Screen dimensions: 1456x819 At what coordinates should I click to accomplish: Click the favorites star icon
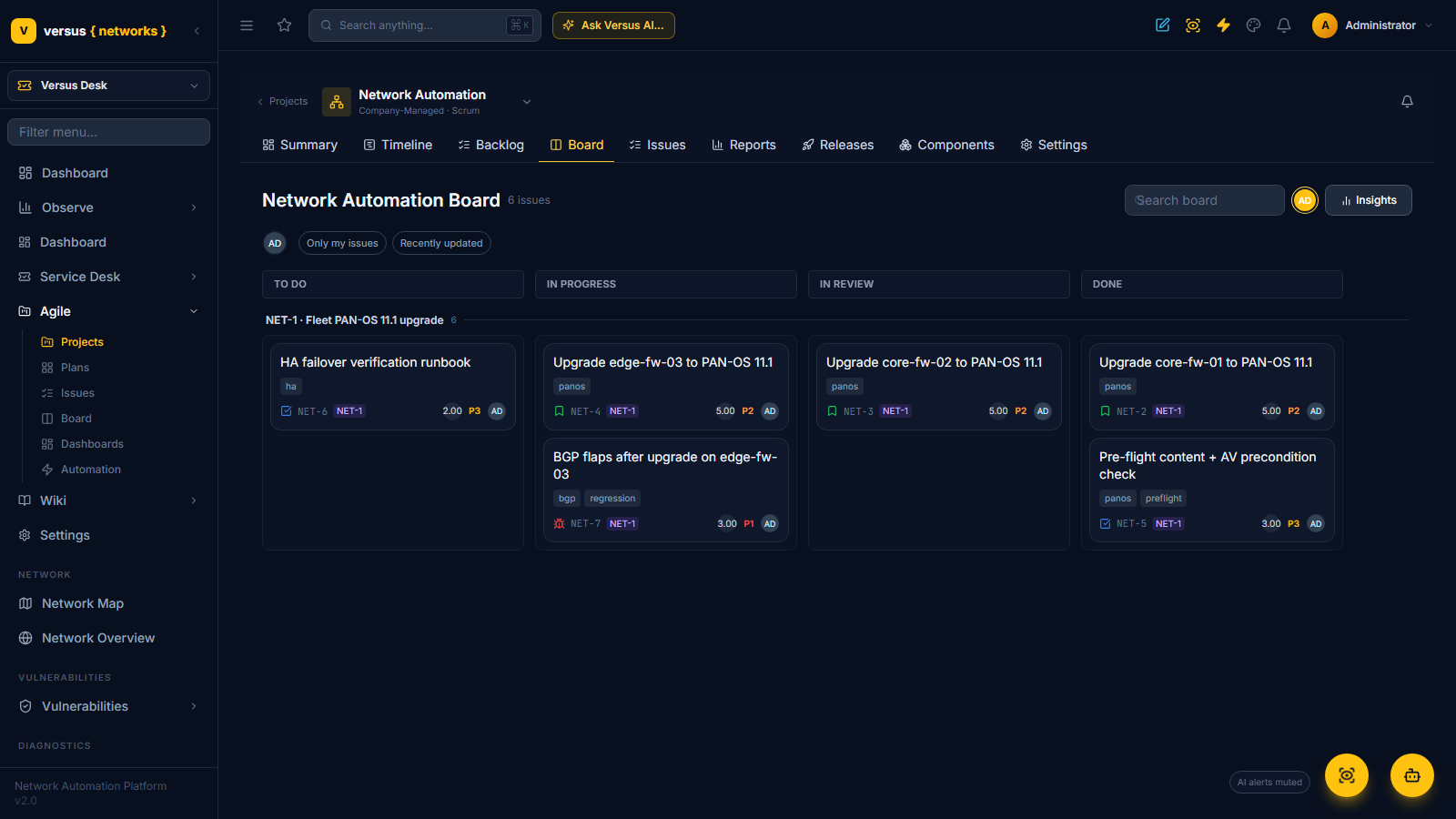285,25
